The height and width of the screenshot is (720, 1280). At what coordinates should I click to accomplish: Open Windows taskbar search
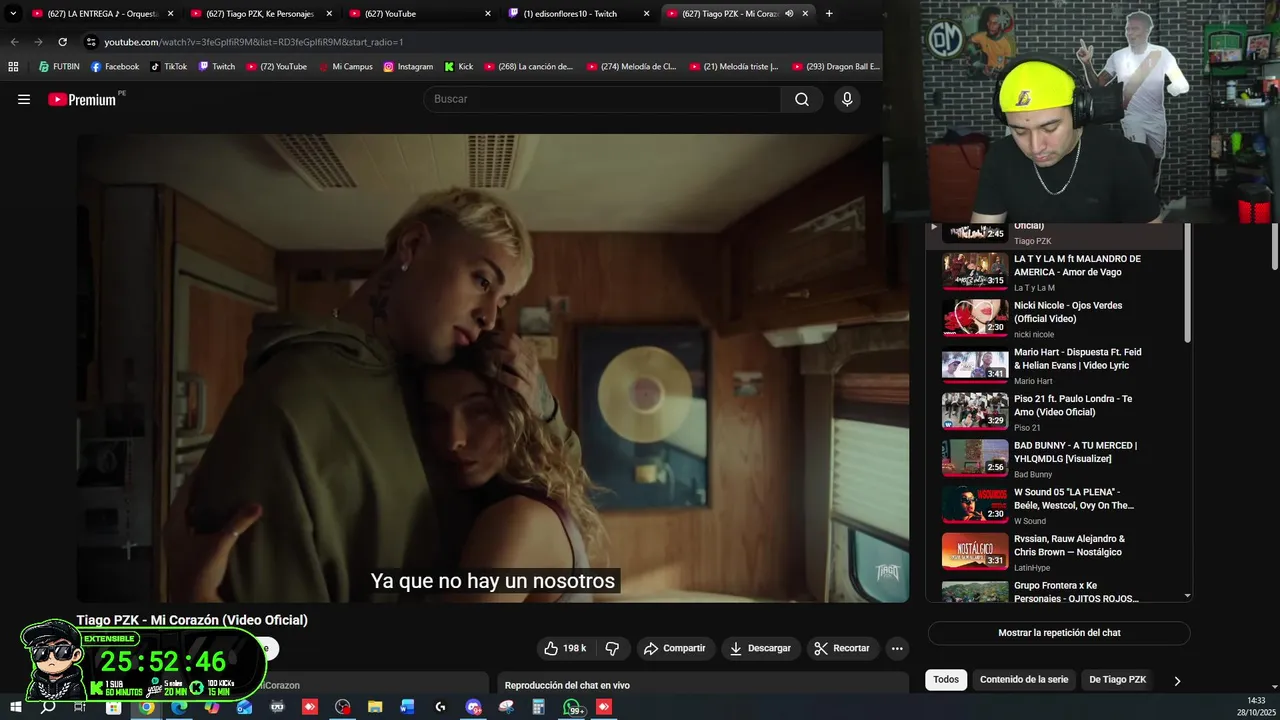(48, 707)
